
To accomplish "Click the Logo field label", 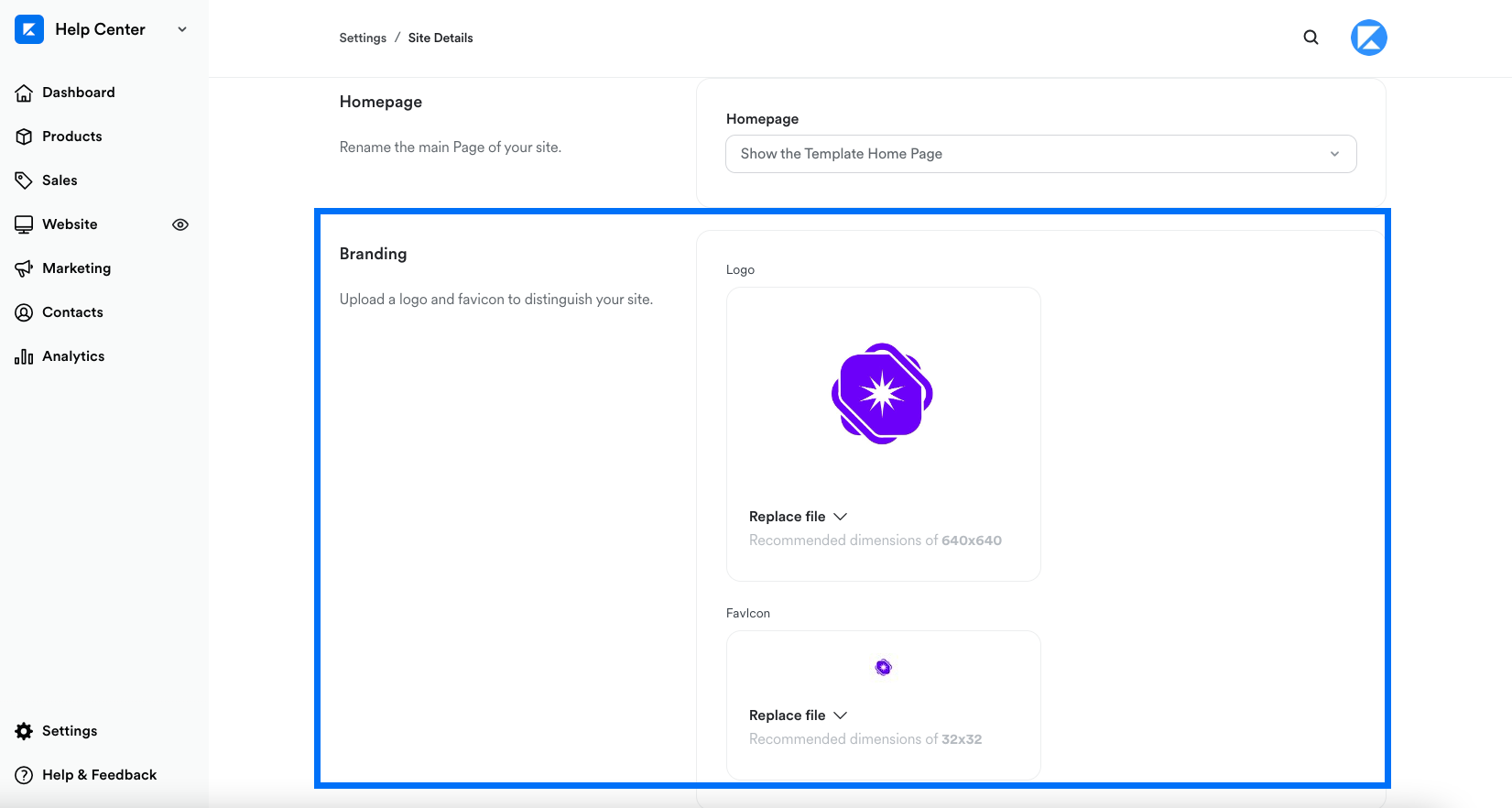I will point(740,269).
